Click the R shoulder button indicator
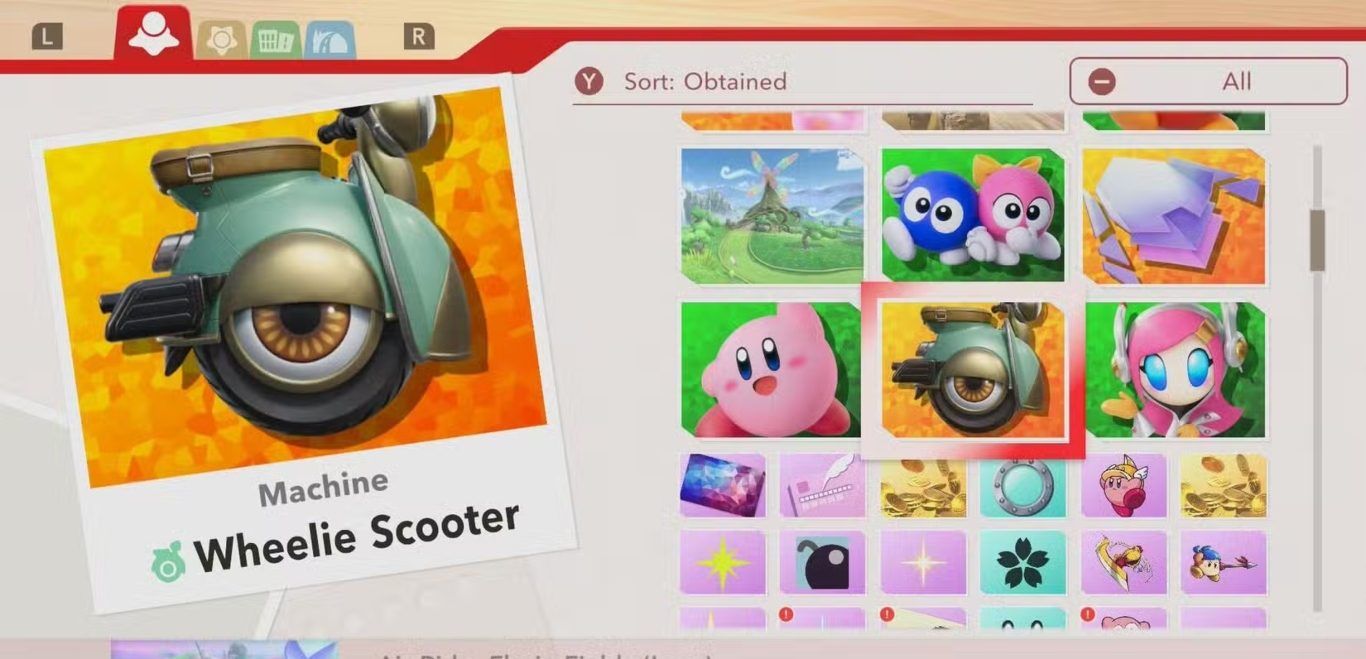The image size is (1366, 659). (419, 37)
